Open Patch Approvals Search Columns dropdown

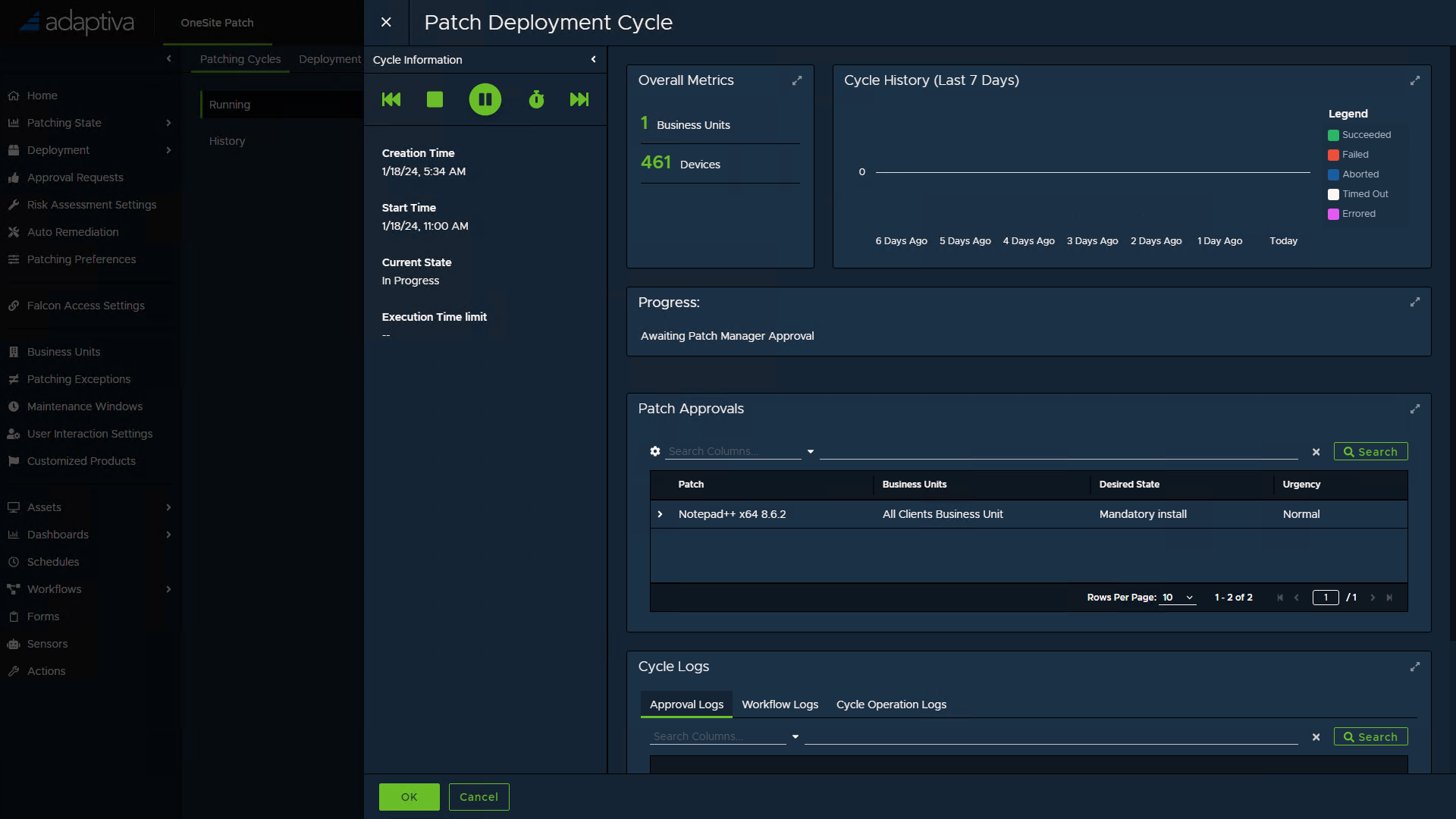point(811,451)
